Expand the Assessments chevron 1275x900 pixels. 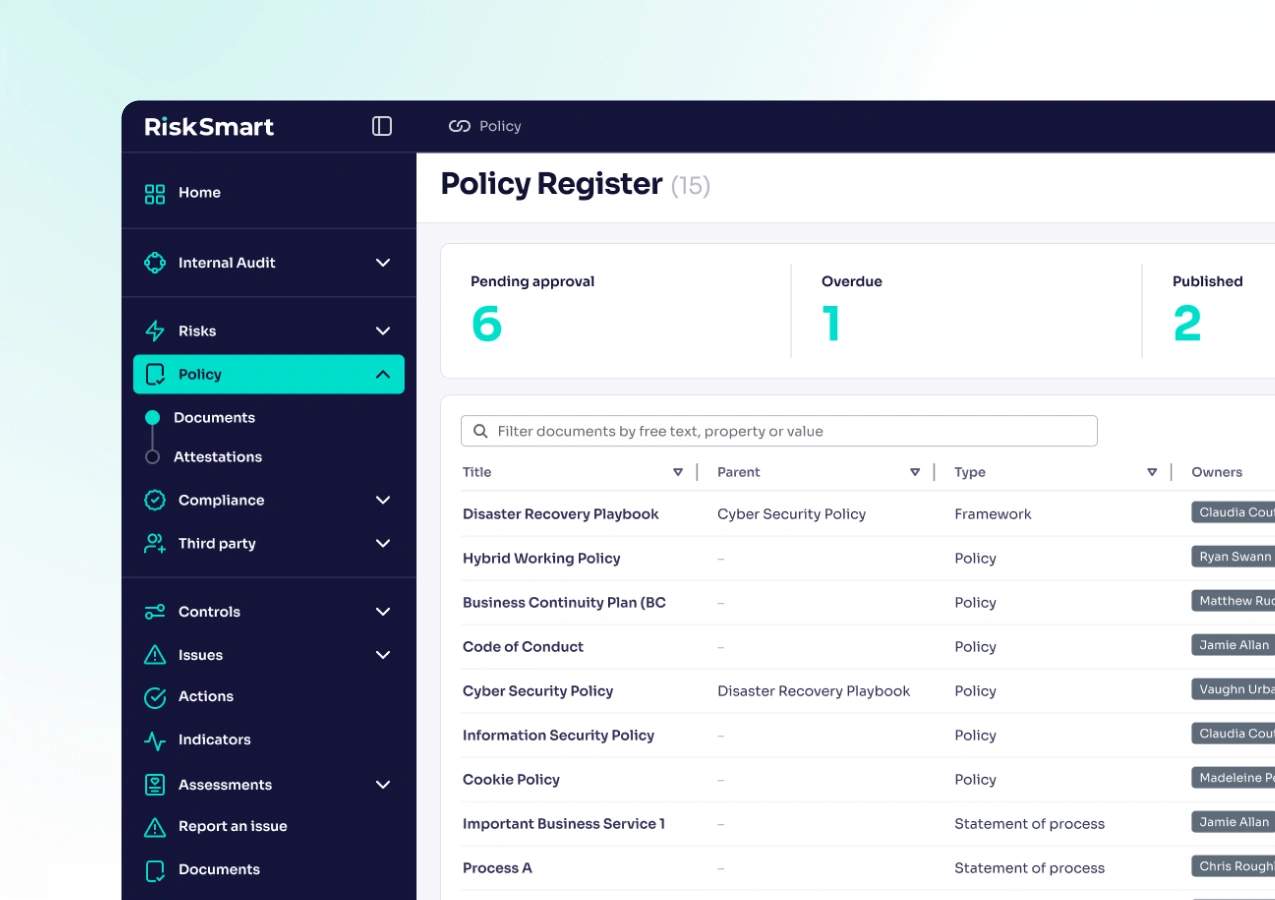point(383,785)
